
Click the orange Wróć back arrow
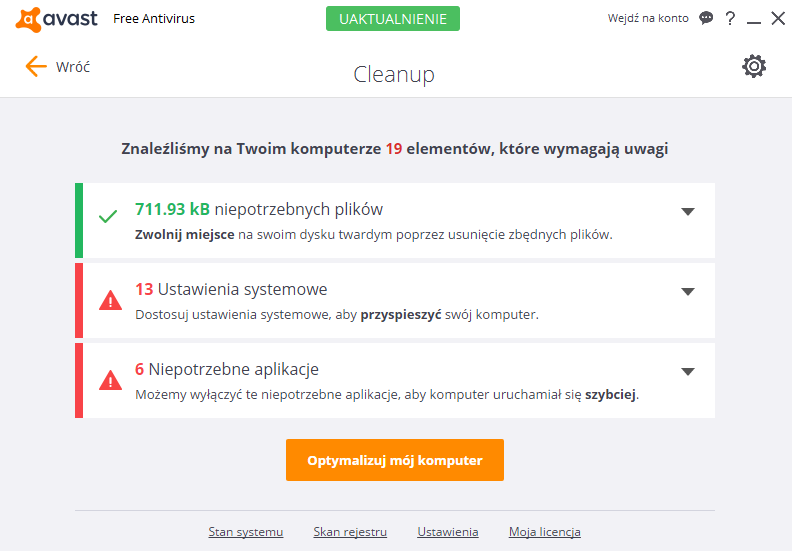[x=36, y=67]
